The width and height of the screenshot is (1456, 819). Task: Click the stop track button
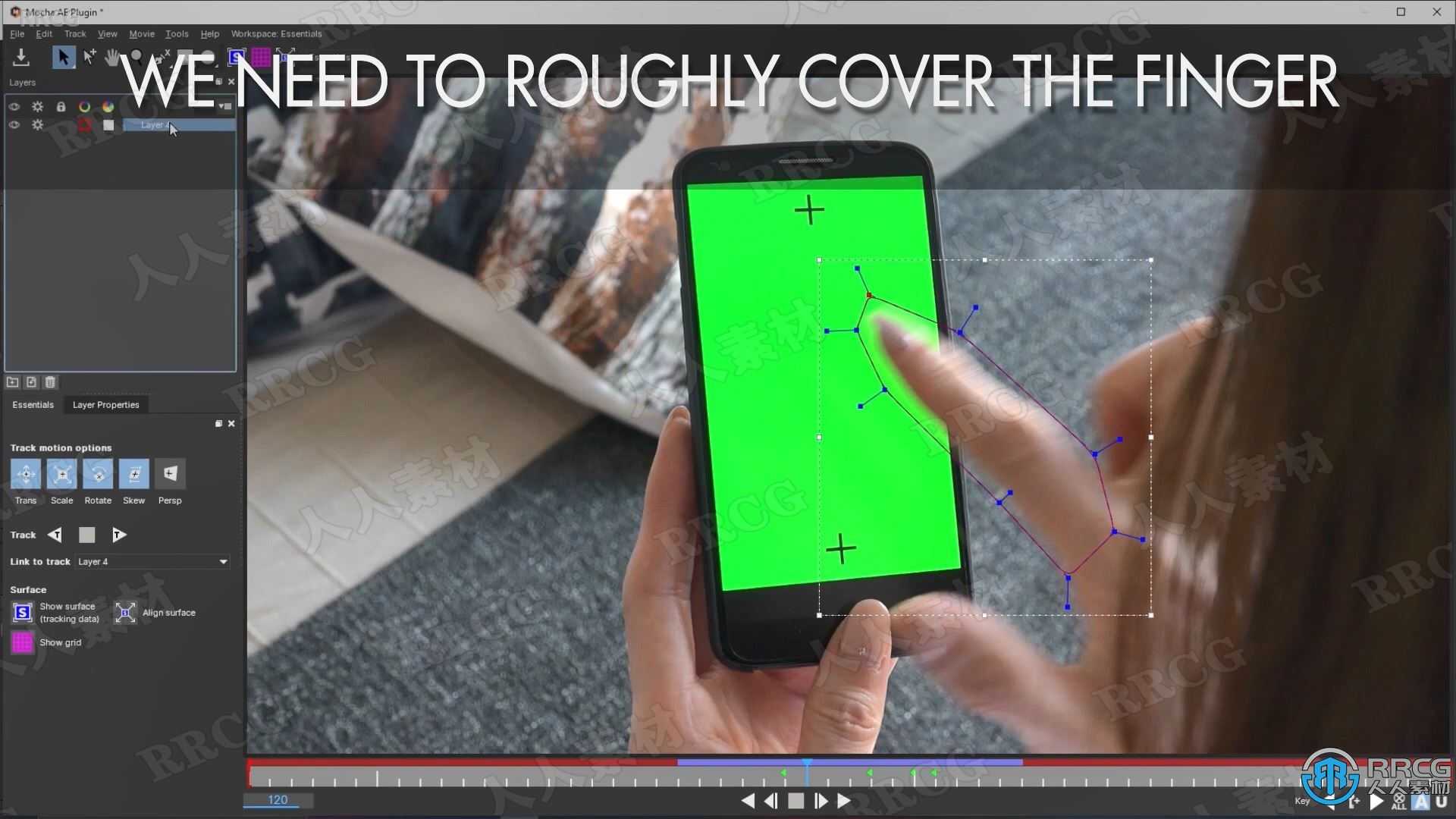click(87, 535)
